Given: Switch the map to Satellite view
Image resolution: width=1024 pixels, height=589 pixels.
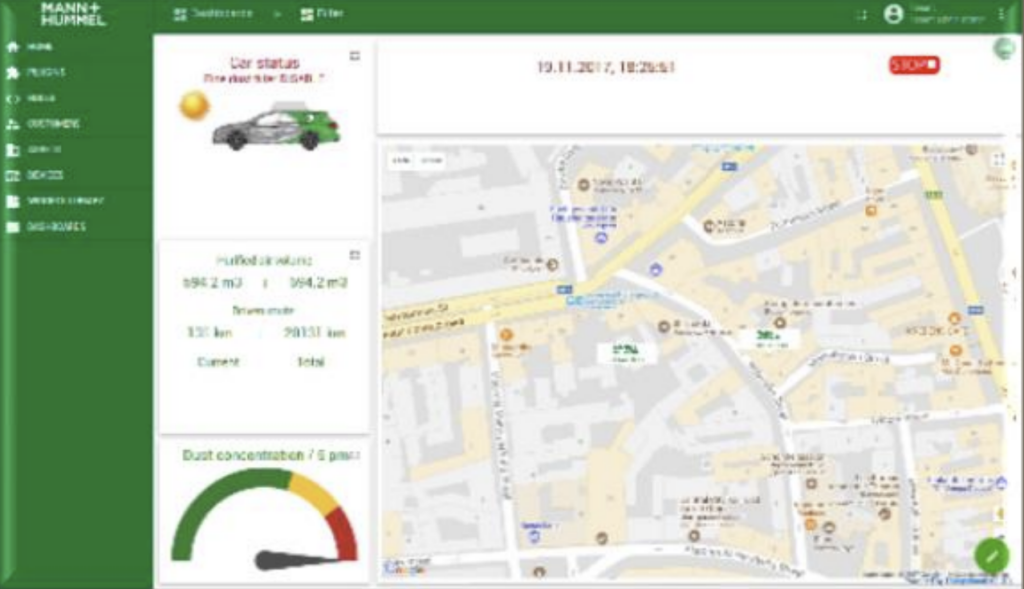Looking at the screenshot, I should click(431, 160).
